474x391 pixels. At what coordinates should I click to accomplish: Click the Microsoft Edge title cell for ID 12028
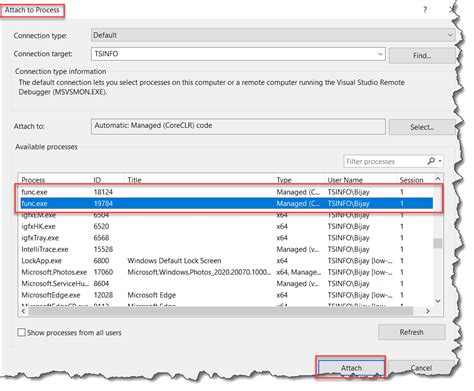coord(152,295)
